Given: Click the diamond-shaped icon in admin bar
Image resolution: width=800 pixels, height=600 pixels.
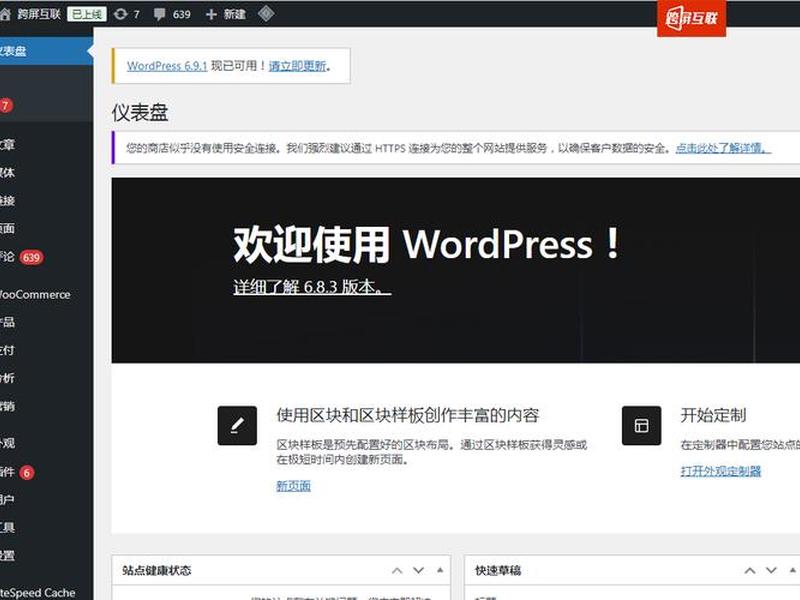Looking at the screenshot, I should coord(266,13).
